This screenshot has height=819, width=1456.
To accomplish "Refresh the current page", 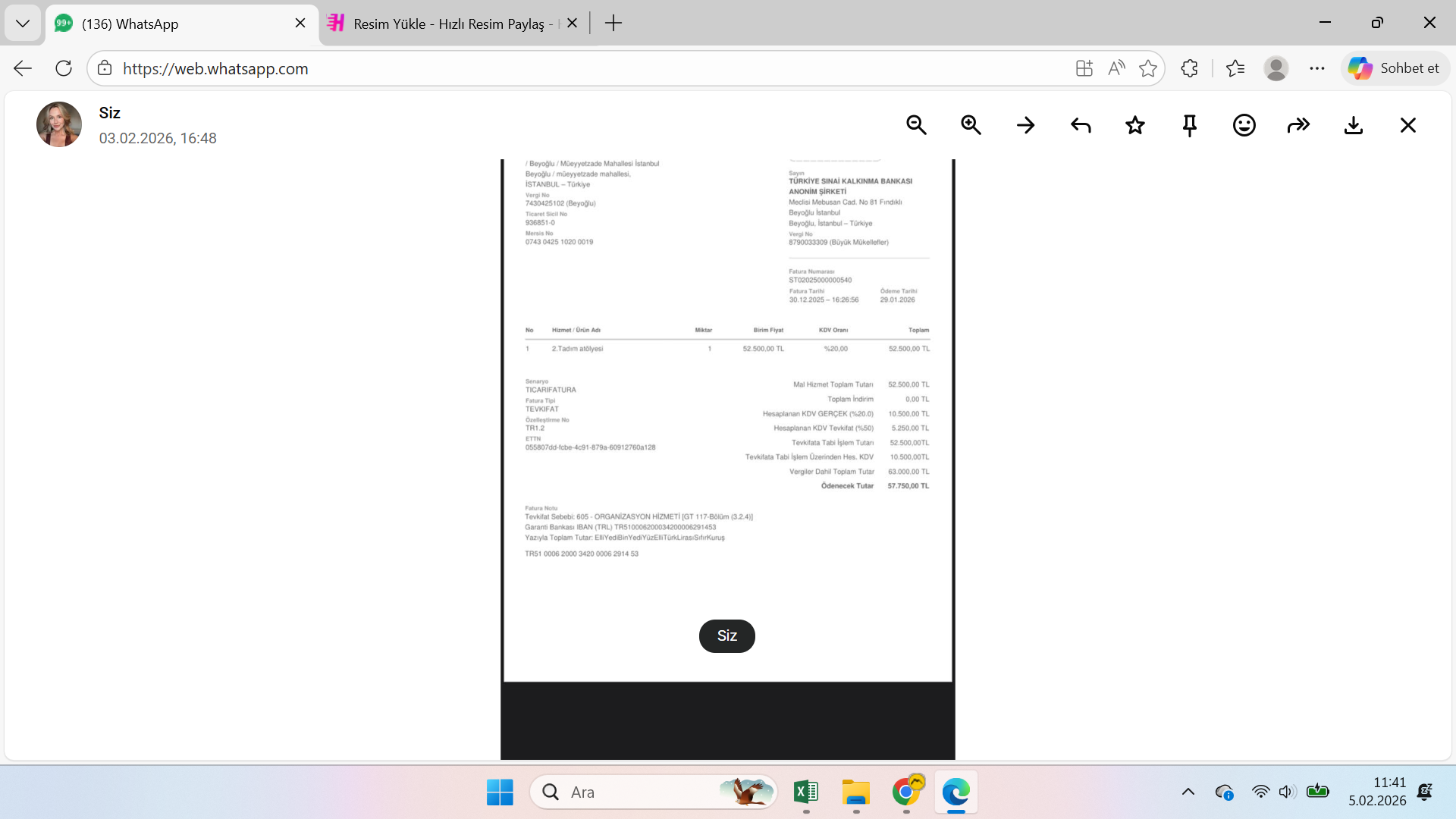I will 64,68.
